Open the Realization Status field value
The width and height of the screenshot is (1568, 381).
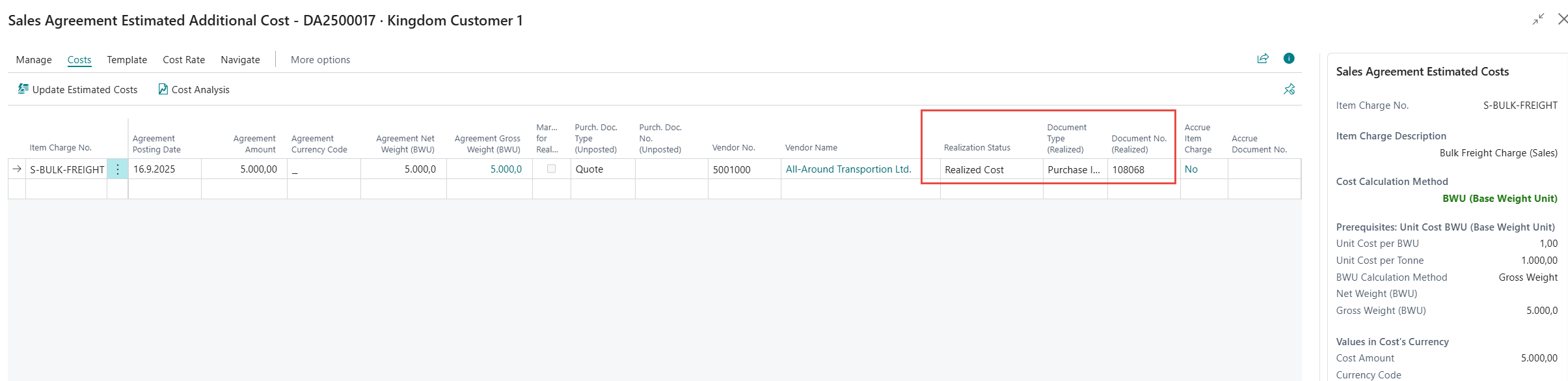coord(990,170)
